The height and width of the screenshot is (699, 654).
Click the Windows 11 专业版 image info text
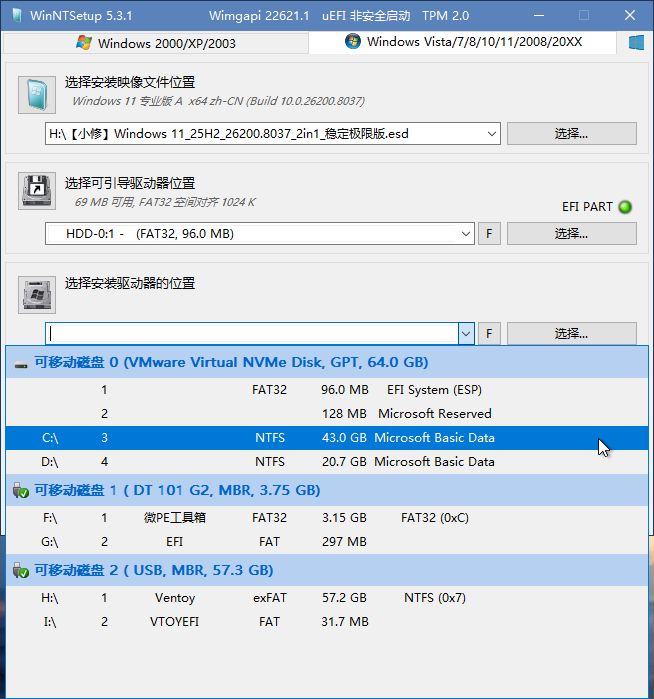click(x=218, y=101)
